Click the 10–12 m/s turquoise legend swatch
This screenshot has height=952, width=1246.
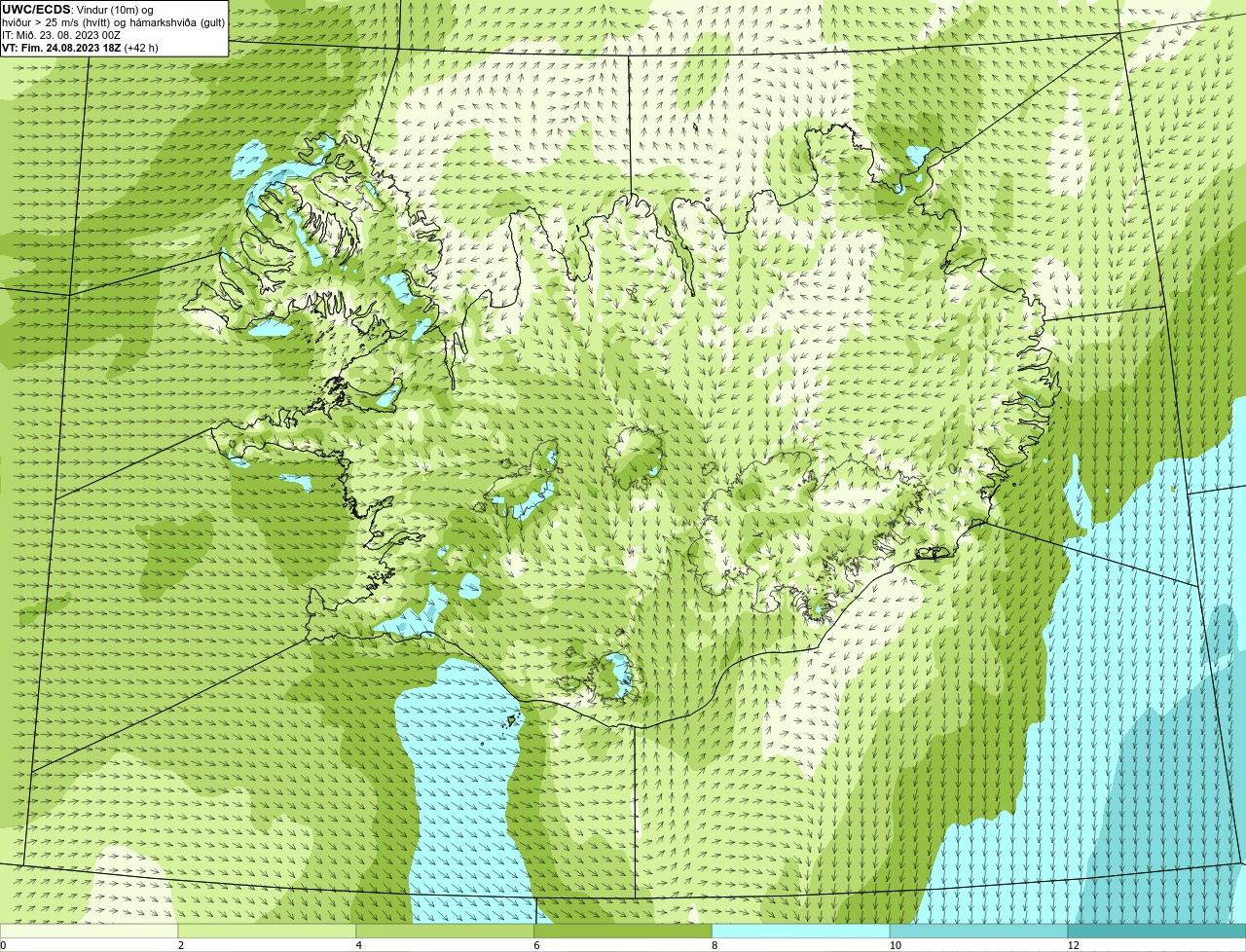(x=978, y=931)
